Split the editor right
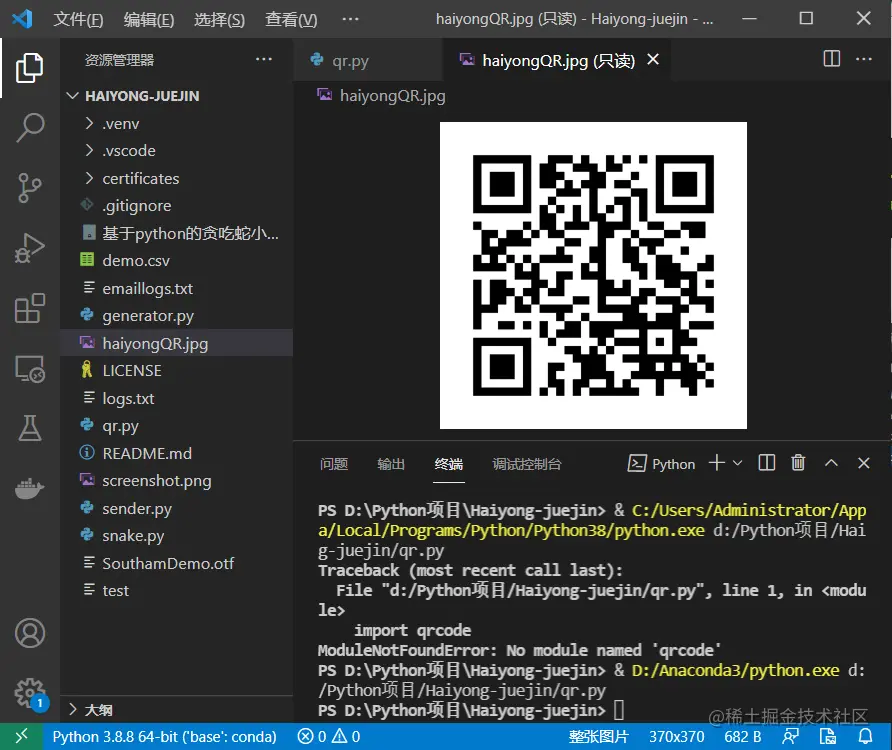Viewport: 892px width, 750px height. (x=832, y=59)
